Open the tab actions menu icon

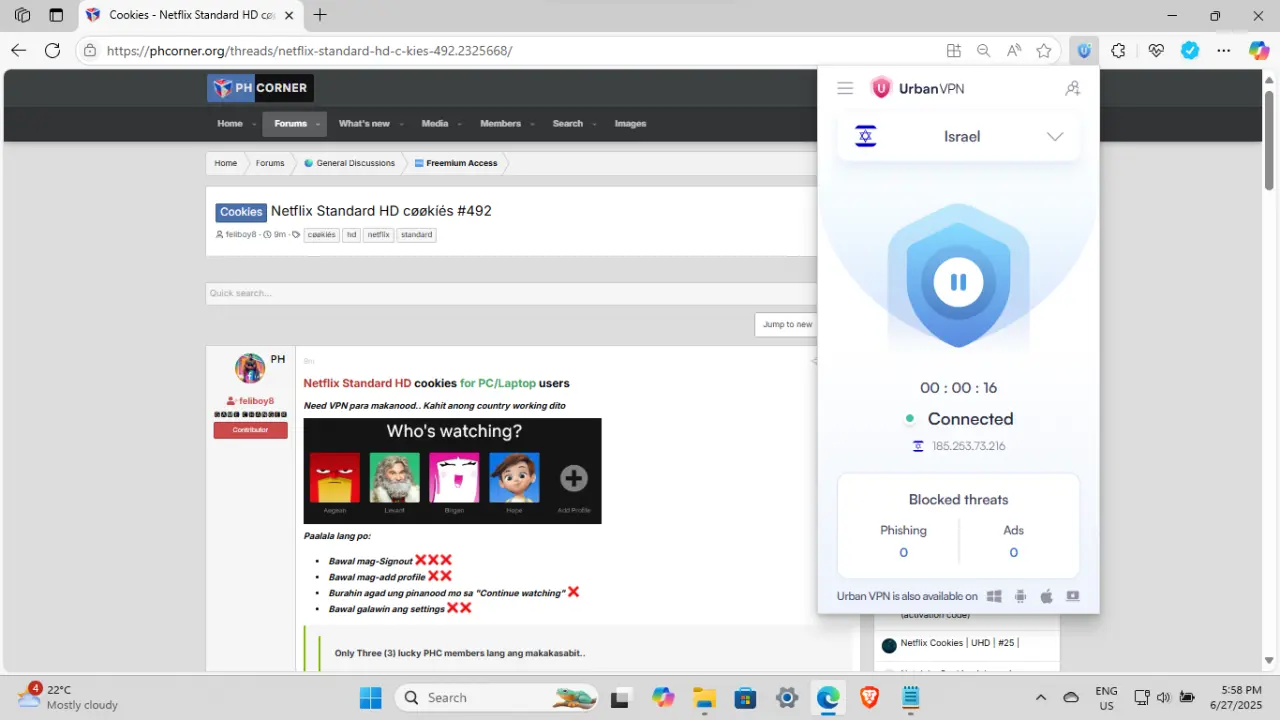pos(56,15)
